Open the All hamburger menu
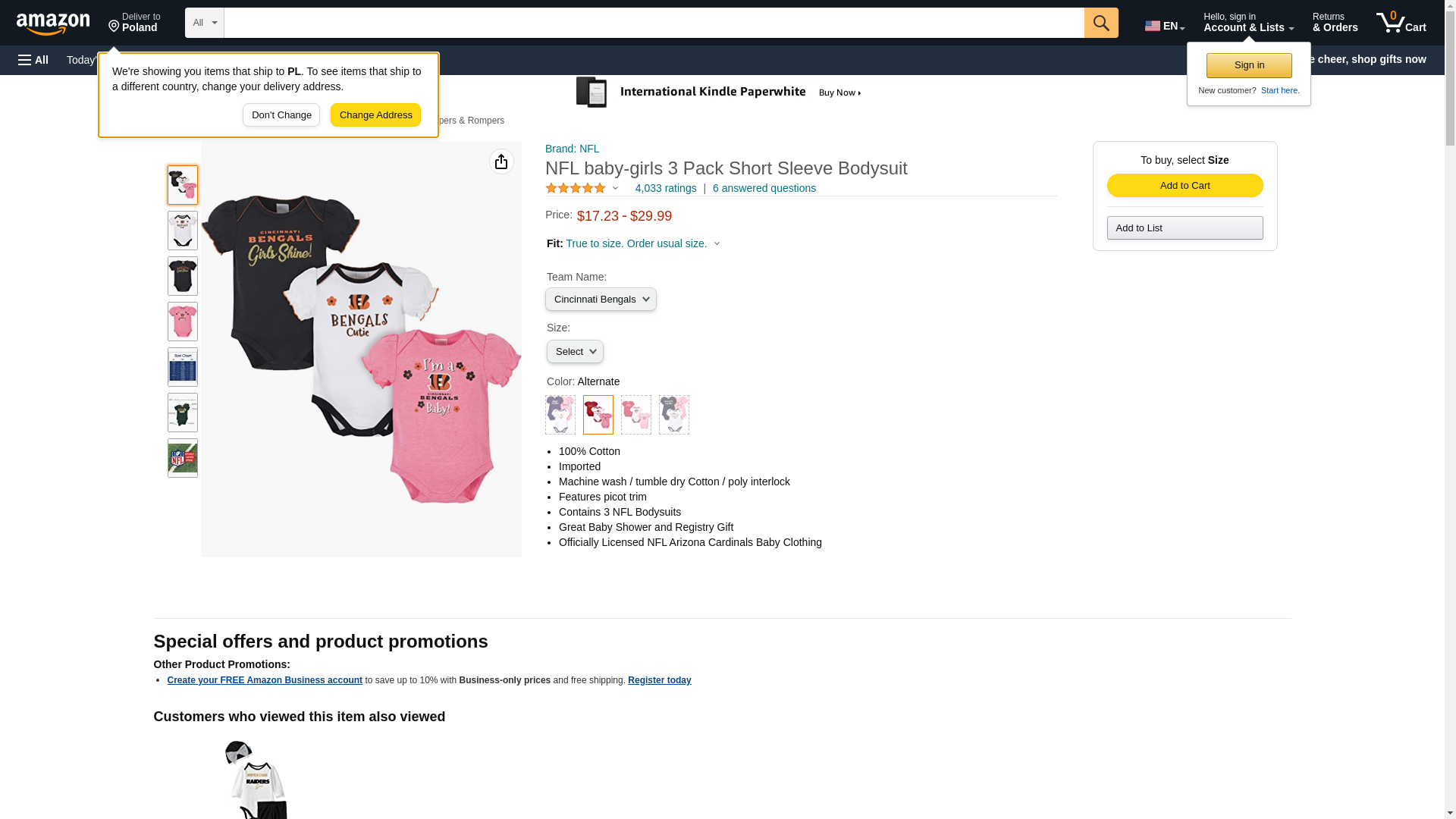 (x=33, y=60)
